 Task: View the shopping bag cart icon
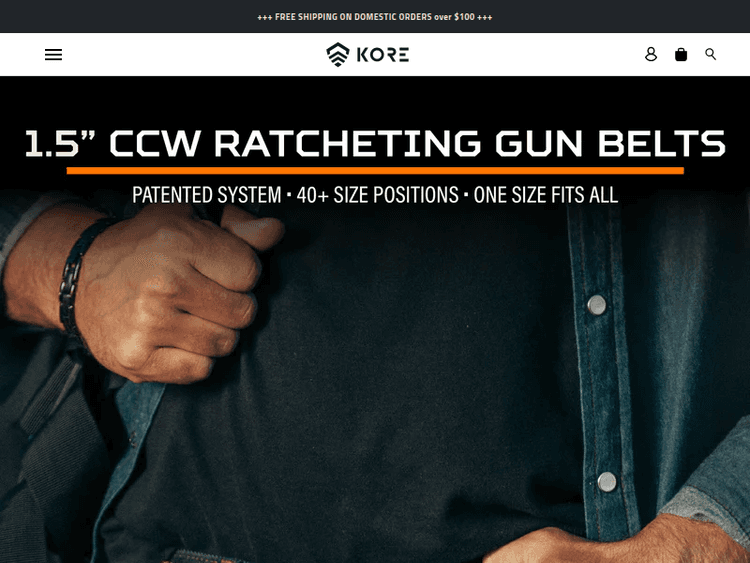click(x=681, y=54)
